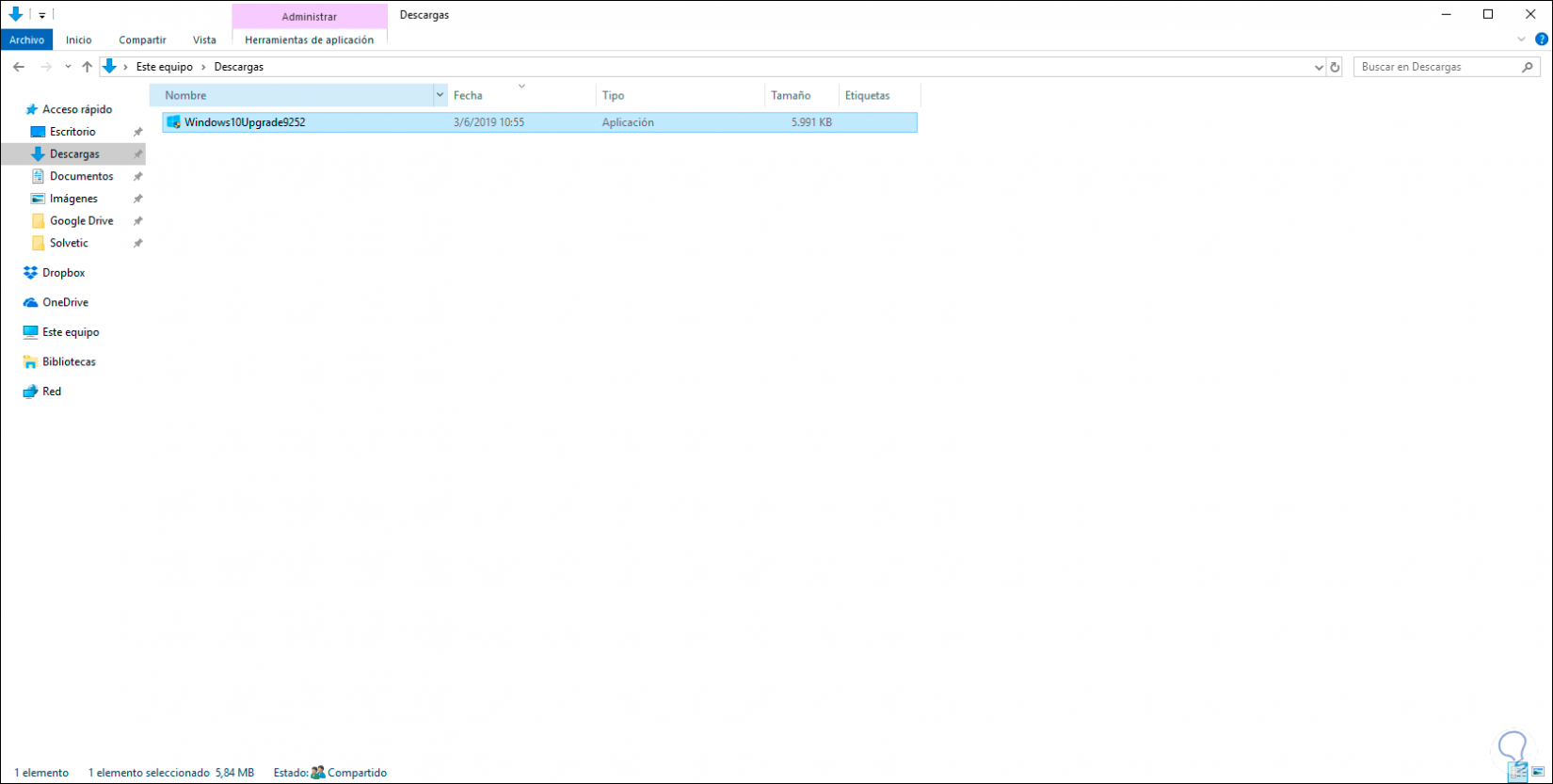The image size is (1553, 784).
Task: Click the pin icon next to Escritorio
Action: click(x=137, y=132)
